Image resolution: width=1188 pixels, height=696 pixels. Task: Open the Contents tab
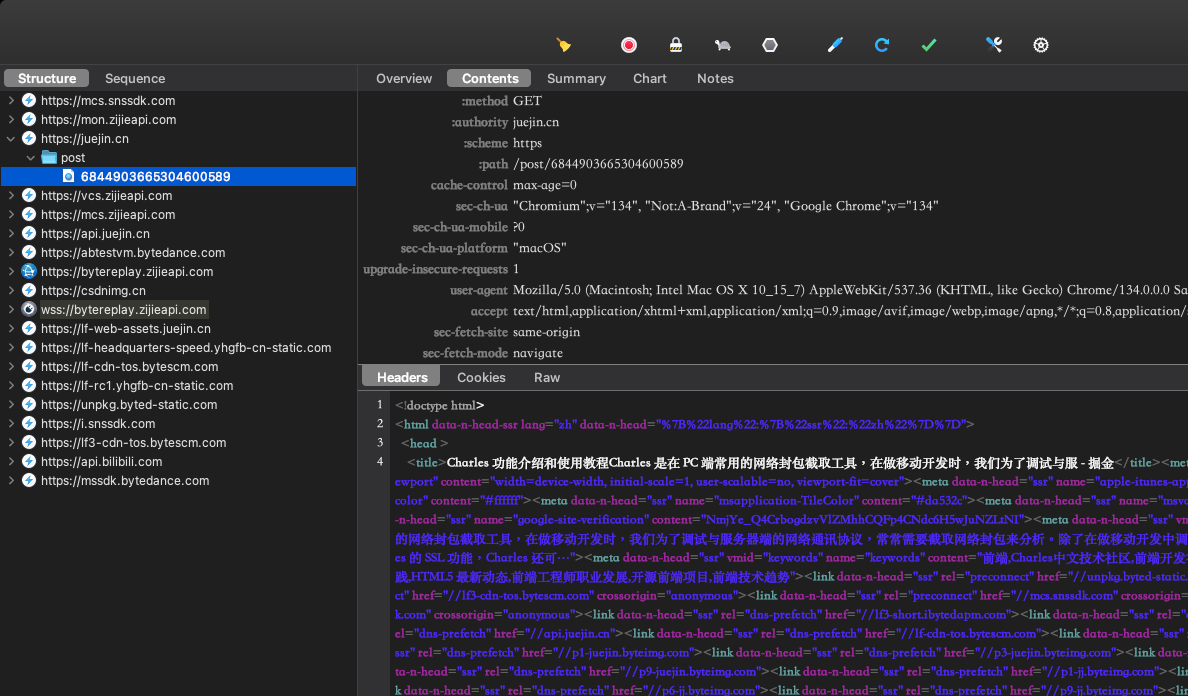[x=489, y=78]
